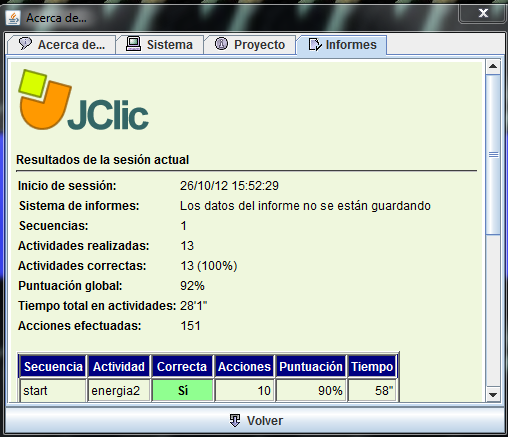
Task: Click the green 'Sí' cell
Action: click(182, 390)
